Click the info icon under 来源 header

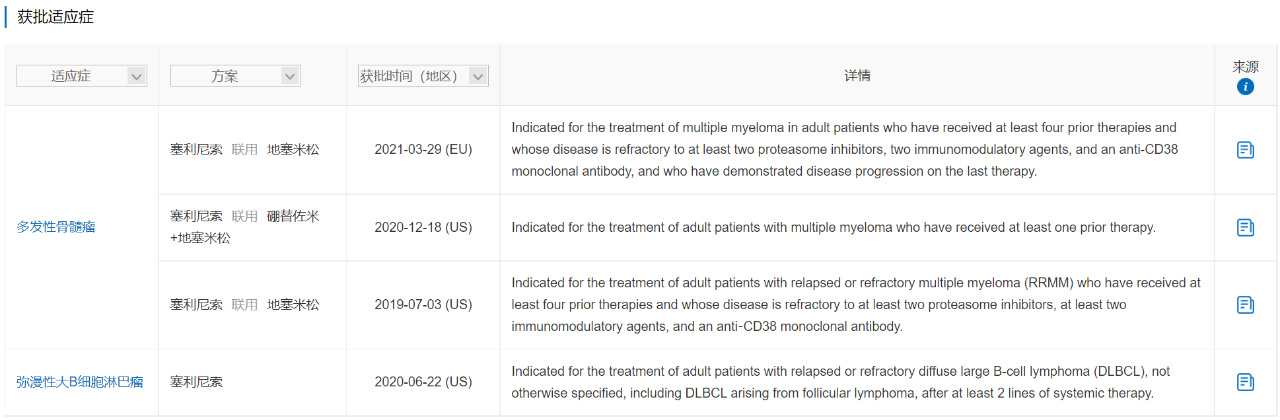click(1245, 87)
